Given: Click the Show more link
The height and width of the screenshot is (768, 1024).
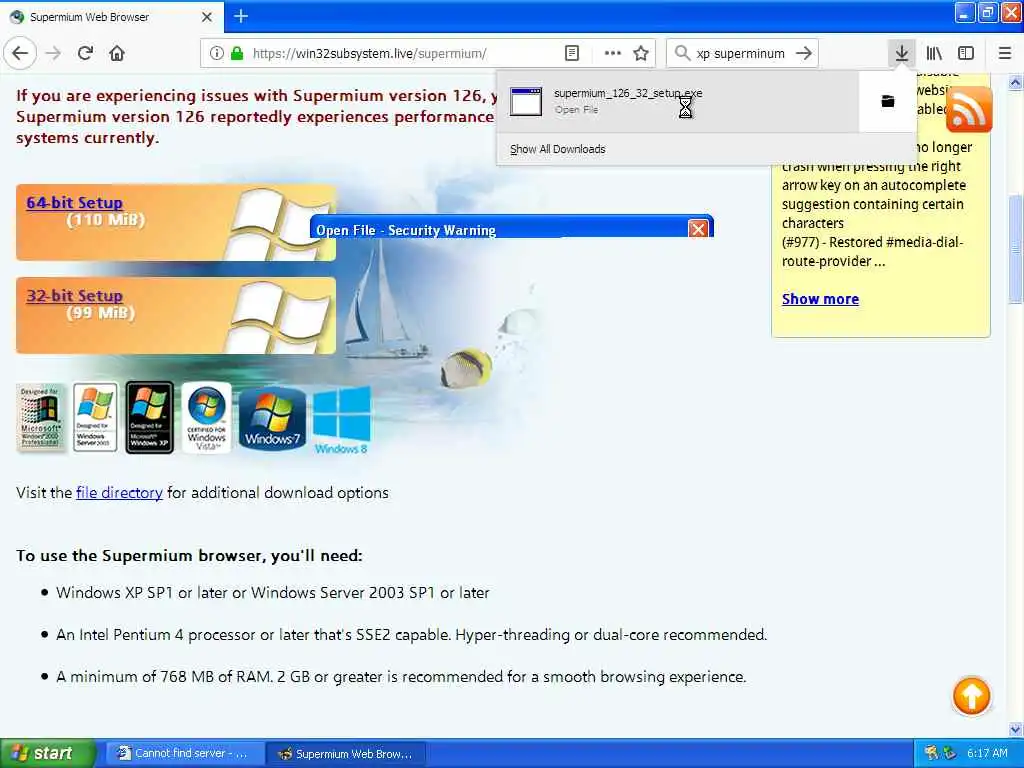Looking at the screenshot, I should click(820, 299).
